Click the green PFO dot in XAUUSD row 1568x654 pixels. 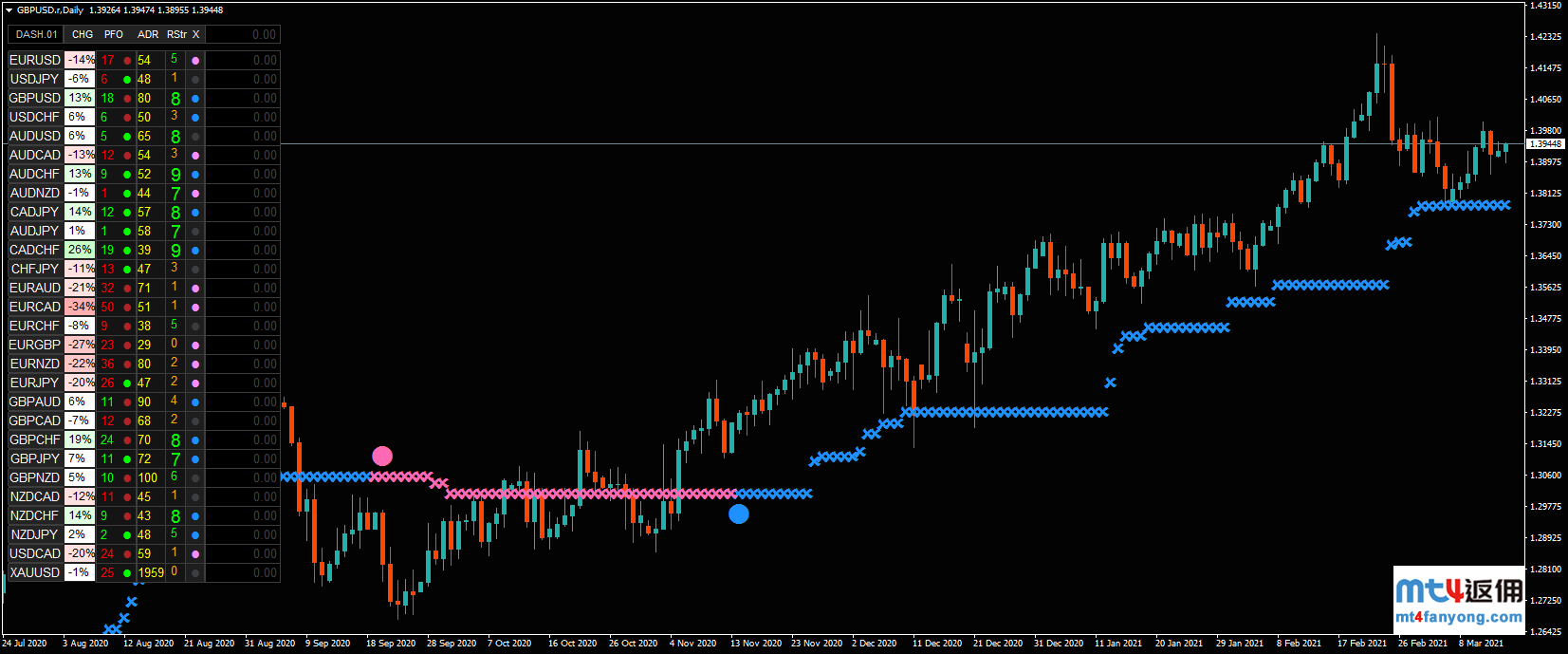coord(127,573)
